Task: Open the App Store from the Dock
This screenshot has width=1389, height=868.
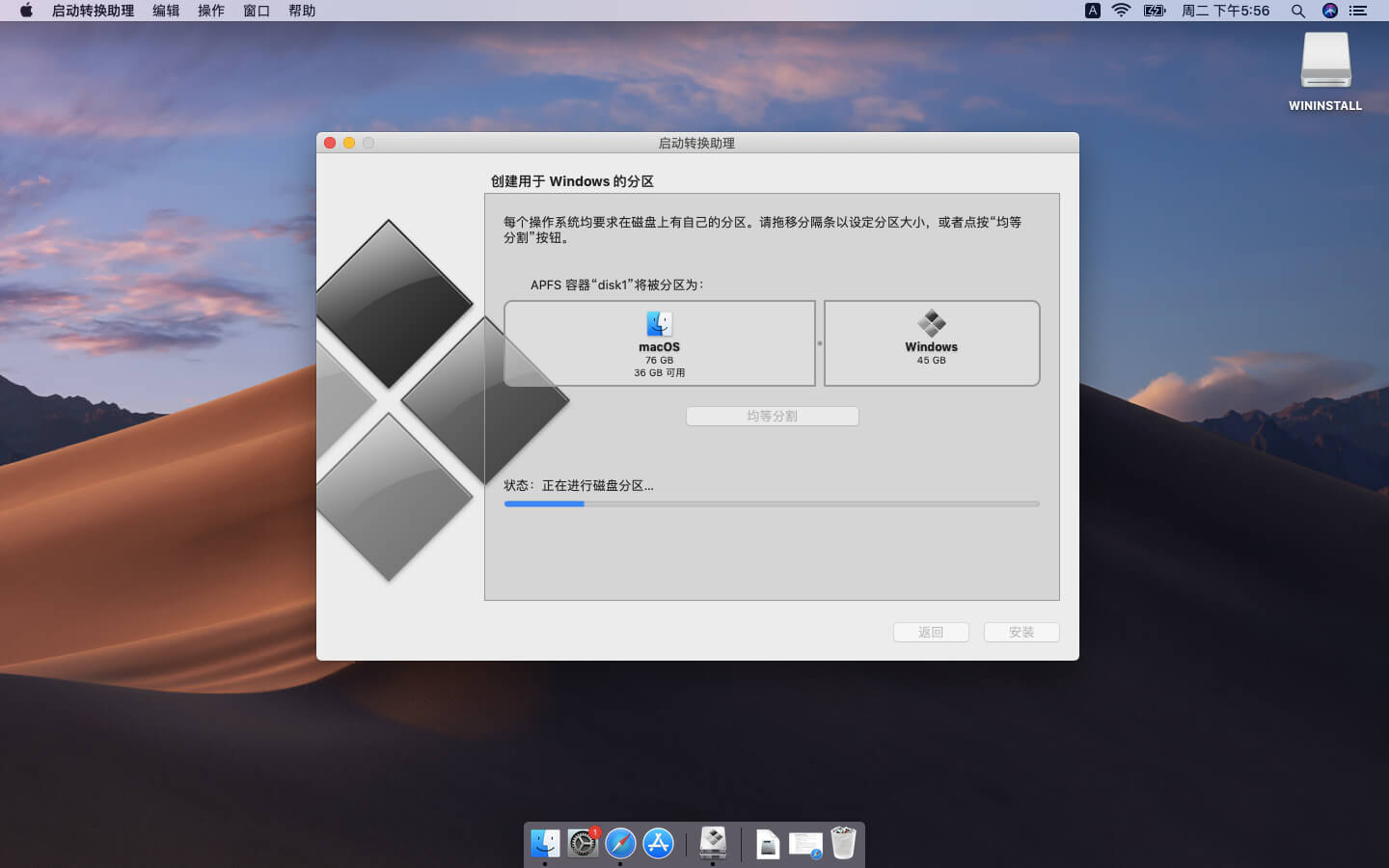Action: coord(658,843)
